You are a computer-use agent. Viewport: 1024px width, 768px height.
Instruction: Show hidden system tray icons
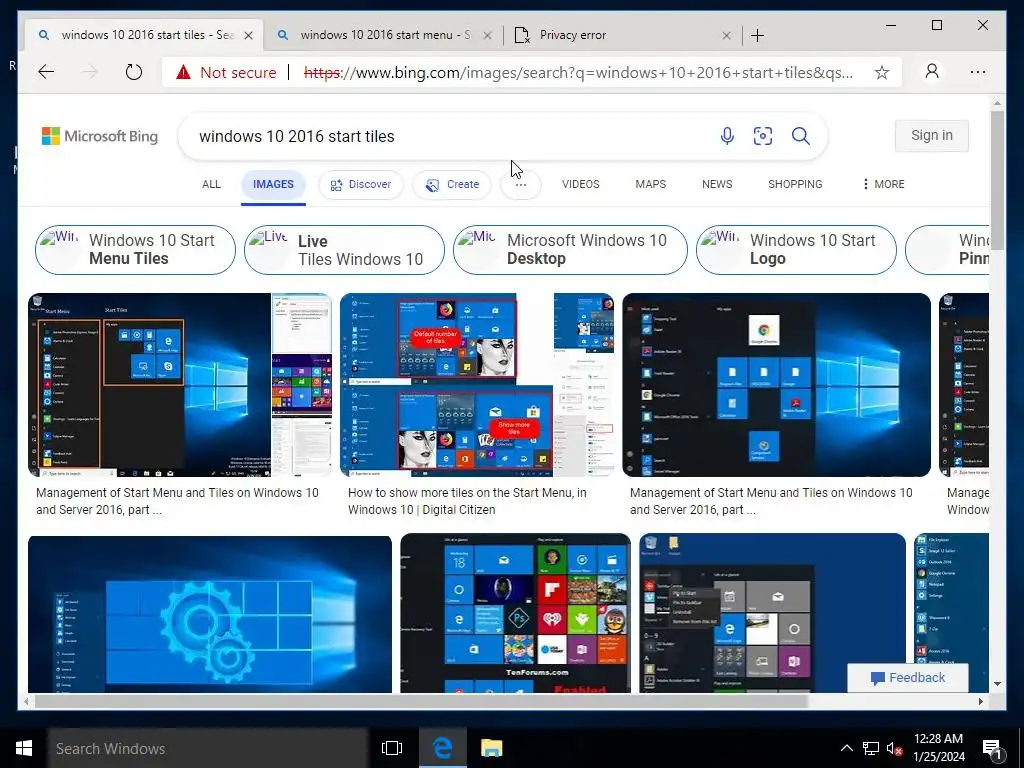[846, 748]
